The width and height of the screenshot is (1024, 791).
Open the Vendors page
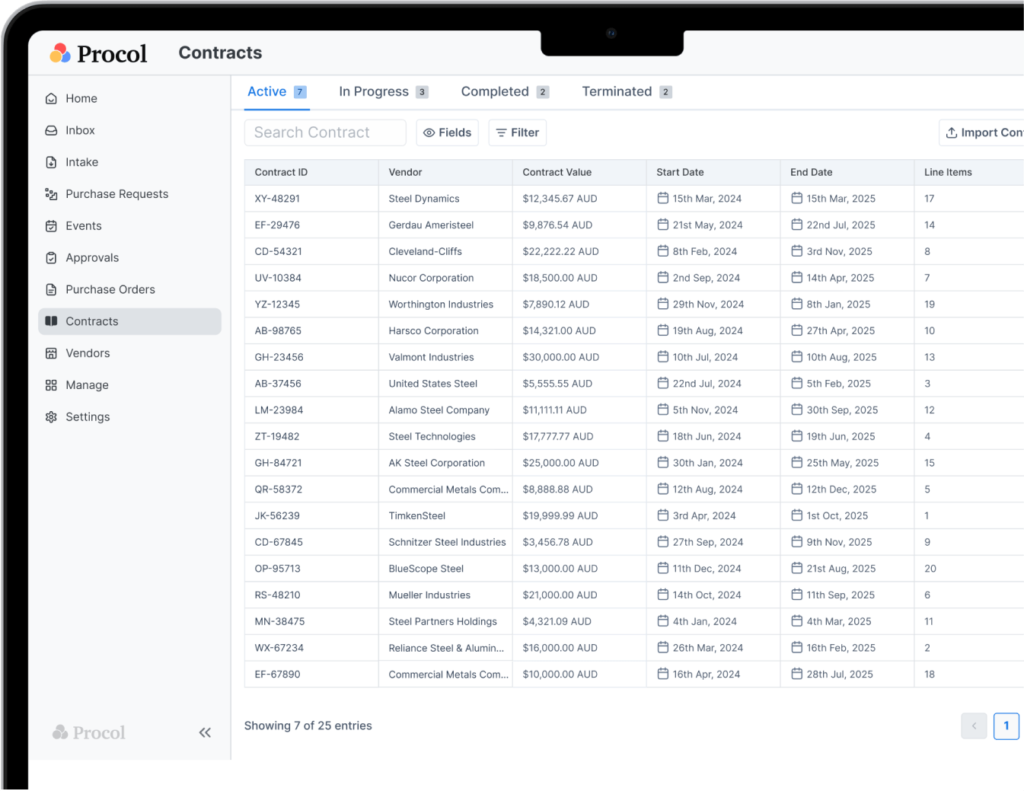[x=87, y=353]
